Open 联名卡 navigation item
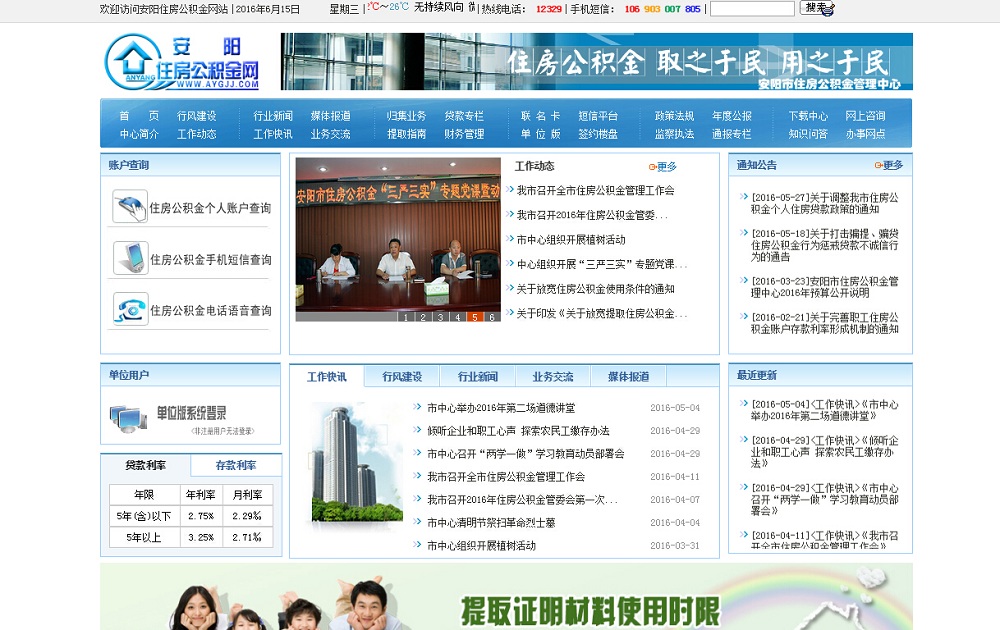This screenshot has width=1000, height=630. pos(540,116)
